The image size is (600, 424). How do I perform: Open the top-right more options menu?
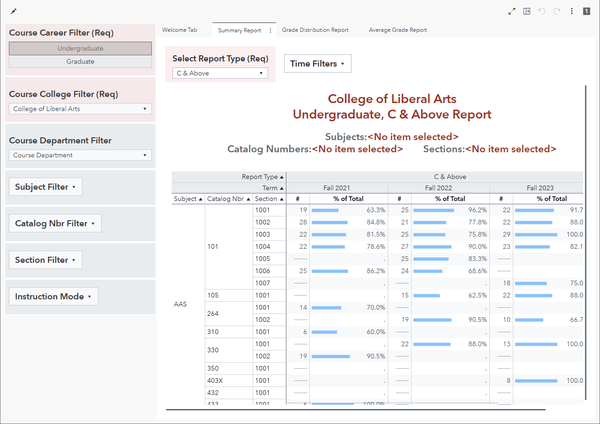pos(572,11)
